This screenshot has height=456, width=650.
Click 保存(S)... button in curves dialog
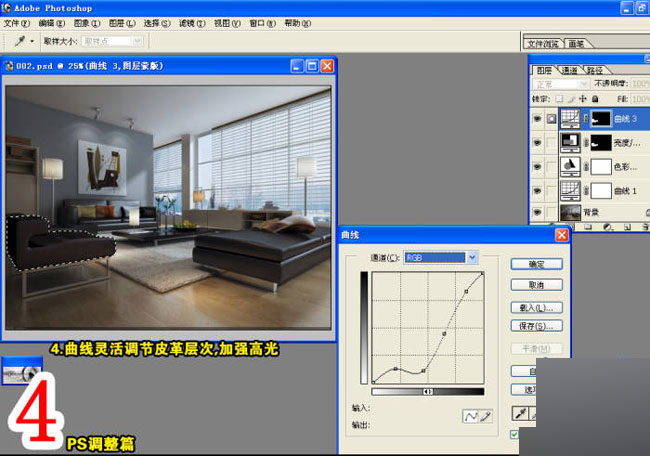tap(536, 326)
